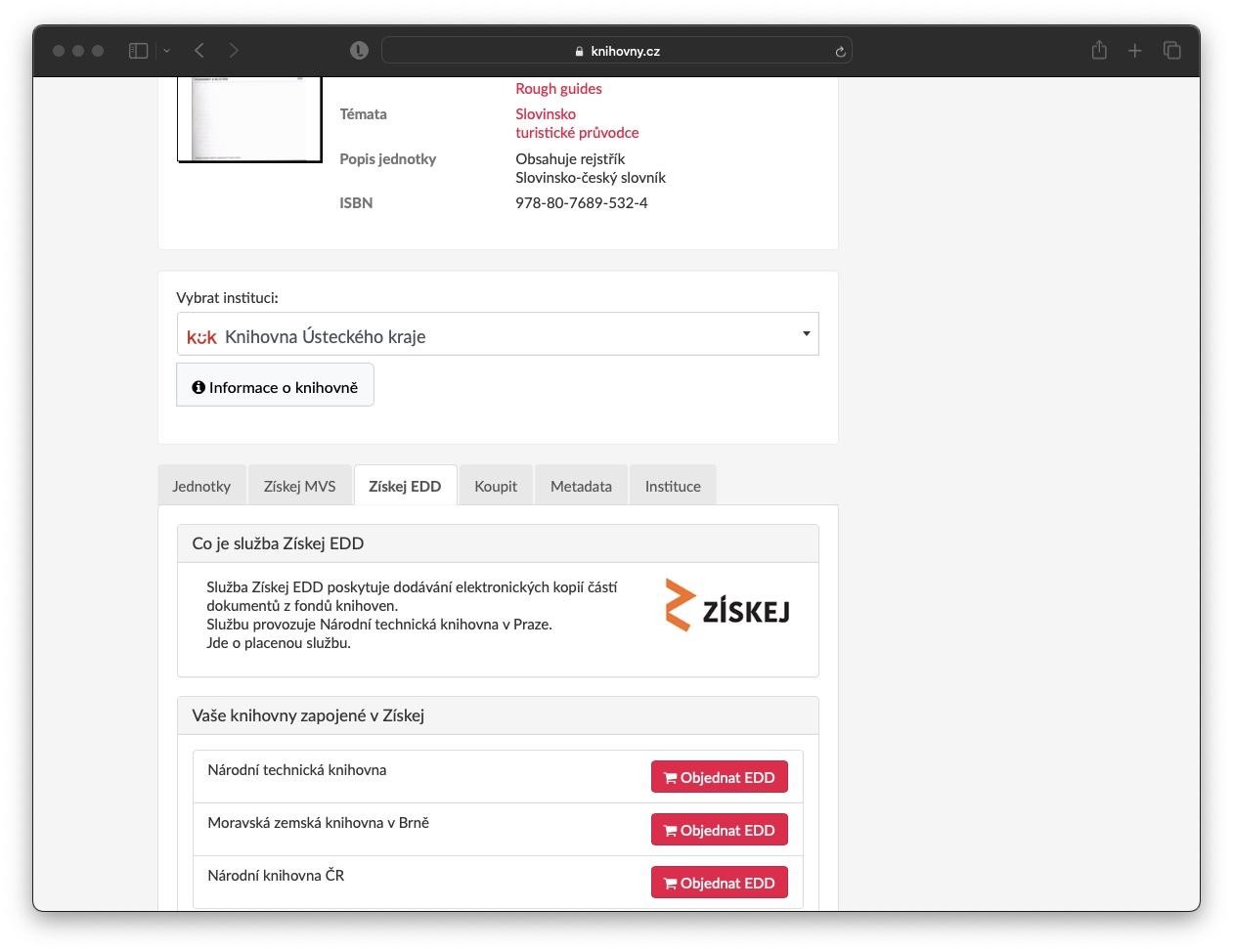Follow the Rough guides link

click(558, 88)
